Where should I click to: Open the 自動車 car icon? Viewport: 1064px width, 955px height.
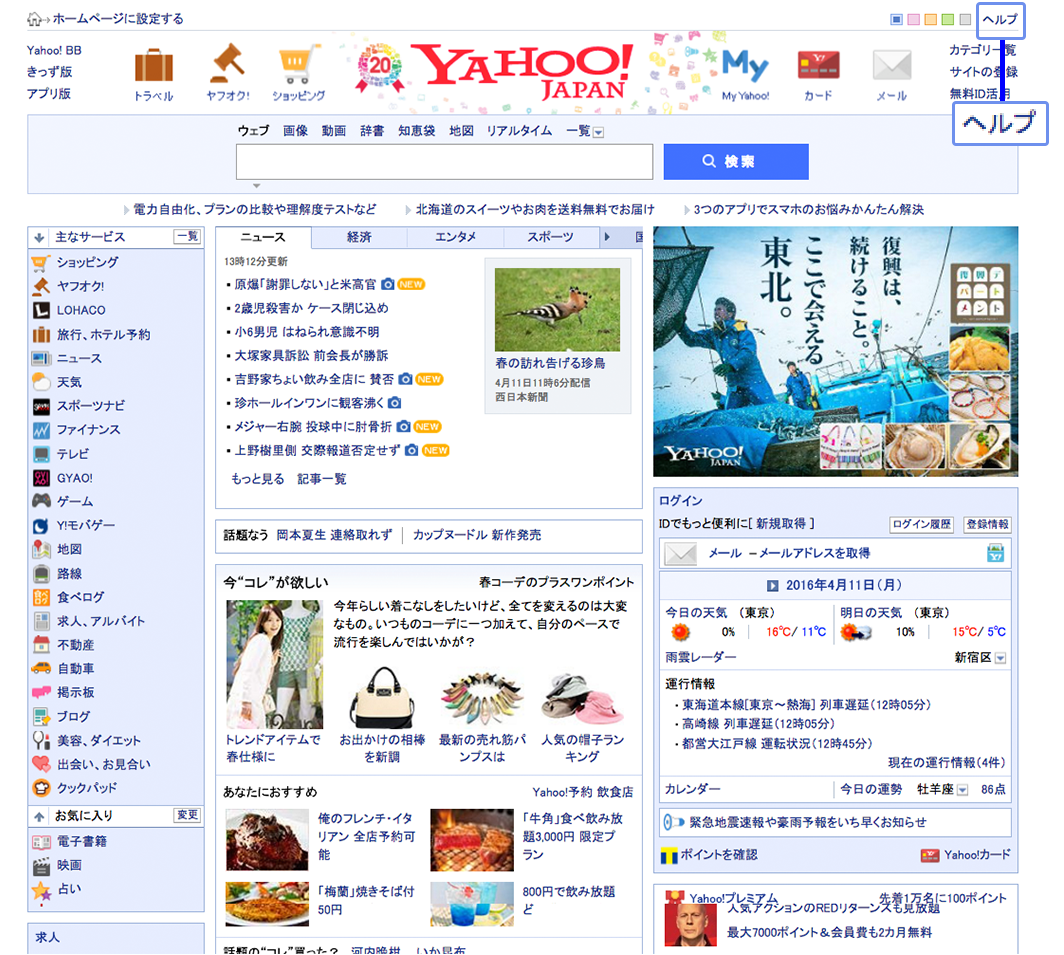pos(41,669)
